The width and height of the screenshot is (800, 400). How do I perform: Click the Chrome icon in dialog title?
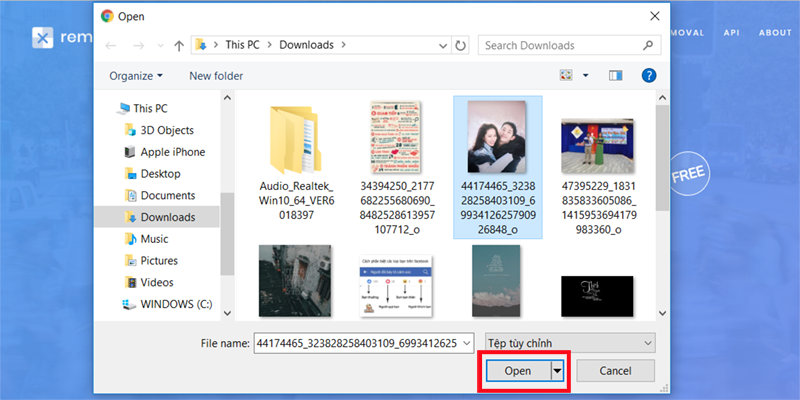(107, 16)
